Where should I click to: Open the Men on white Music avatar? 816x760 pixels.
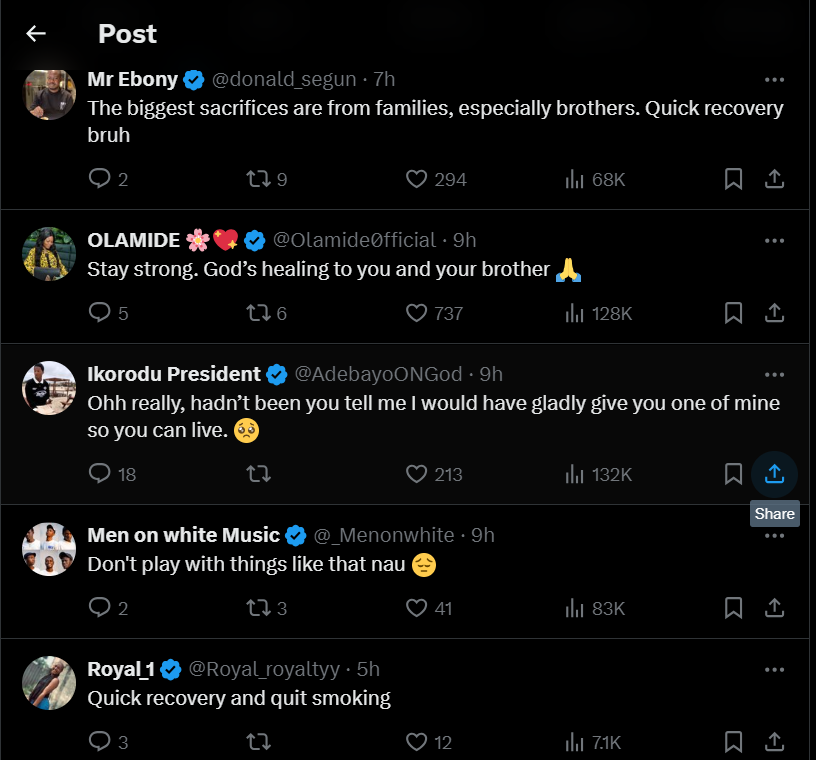click(x=49, y=549)
